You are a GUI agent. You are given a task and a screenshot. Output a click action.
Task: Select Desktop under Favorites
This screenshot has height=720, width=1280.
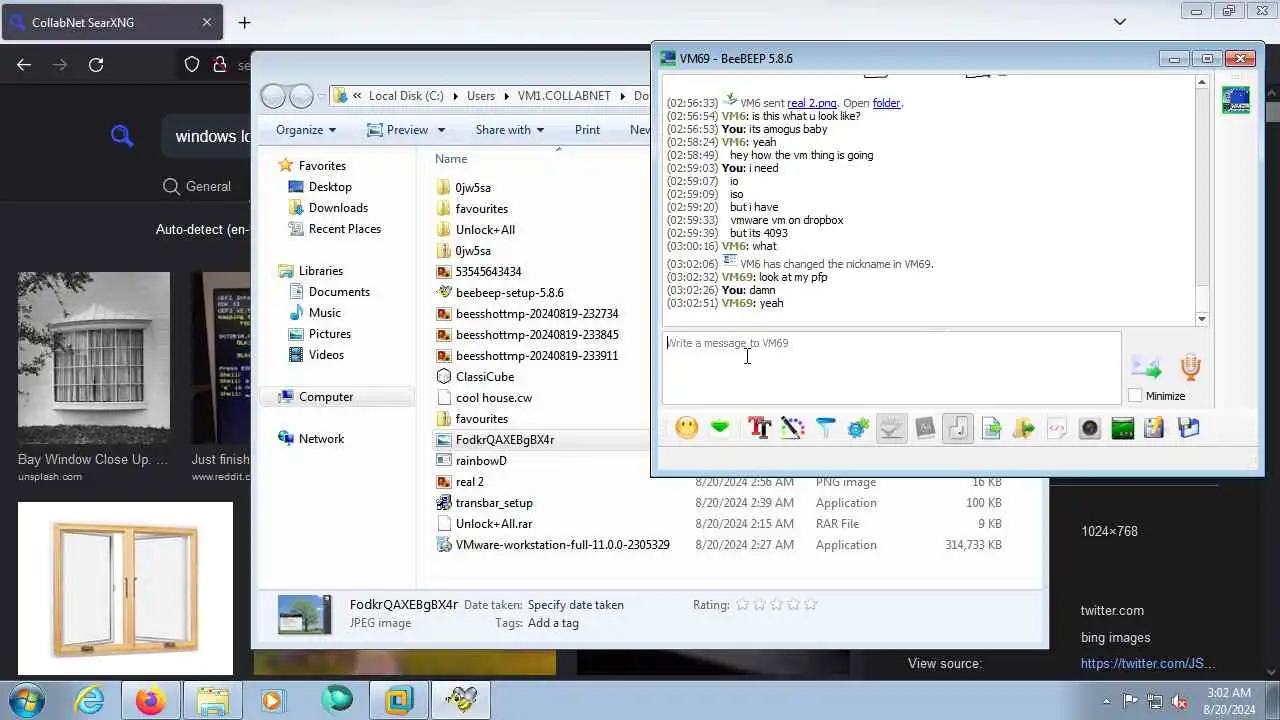pos(330,187)
